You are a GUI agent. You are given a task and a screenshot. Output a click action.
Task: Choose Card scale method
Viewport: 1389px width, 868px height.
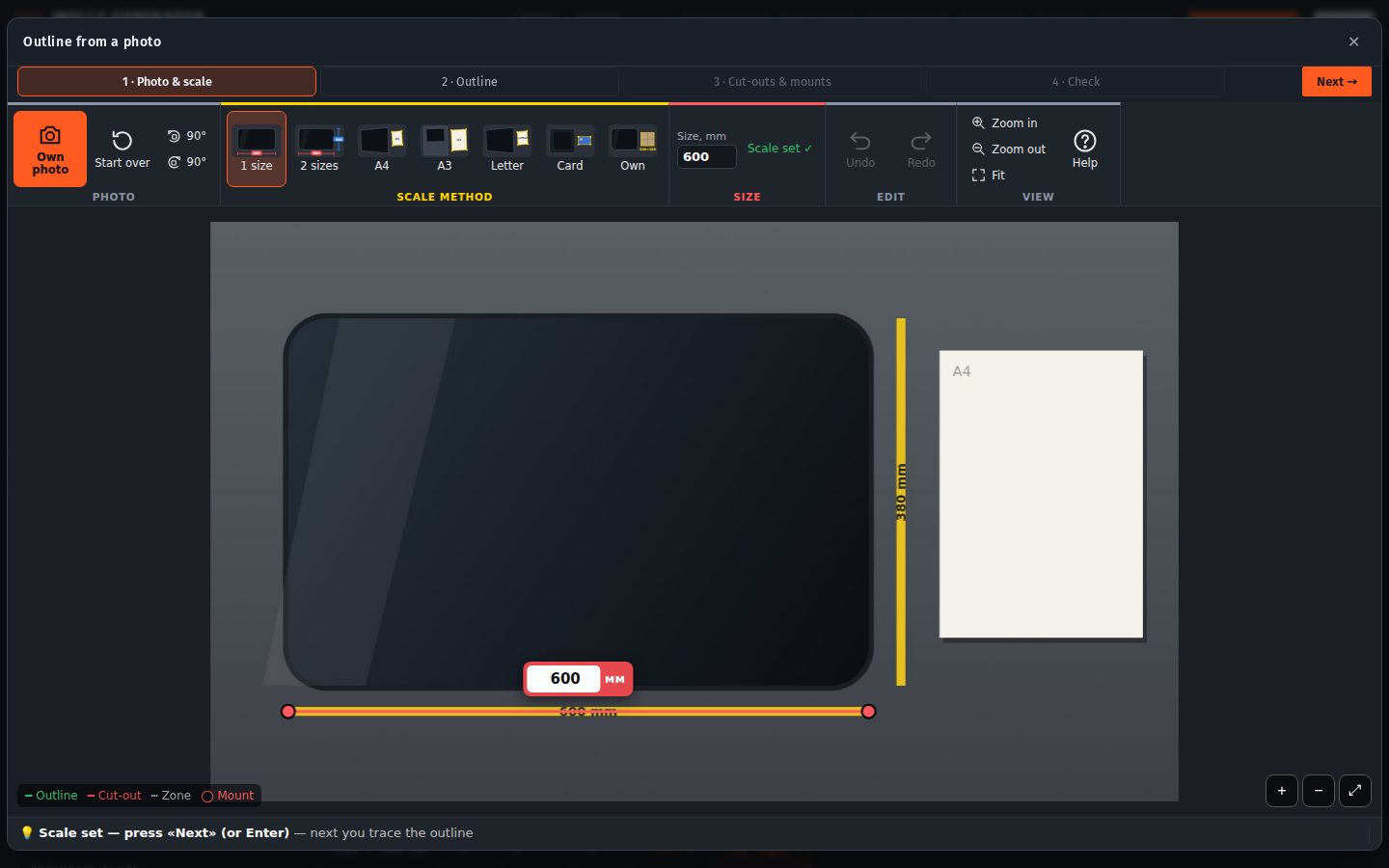(570, 149)
